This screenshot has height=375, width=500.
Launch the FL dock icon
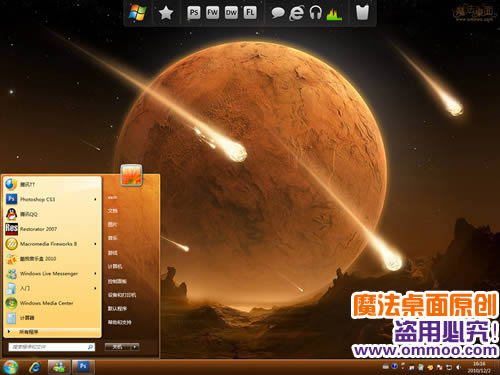(x=250, y=13)
